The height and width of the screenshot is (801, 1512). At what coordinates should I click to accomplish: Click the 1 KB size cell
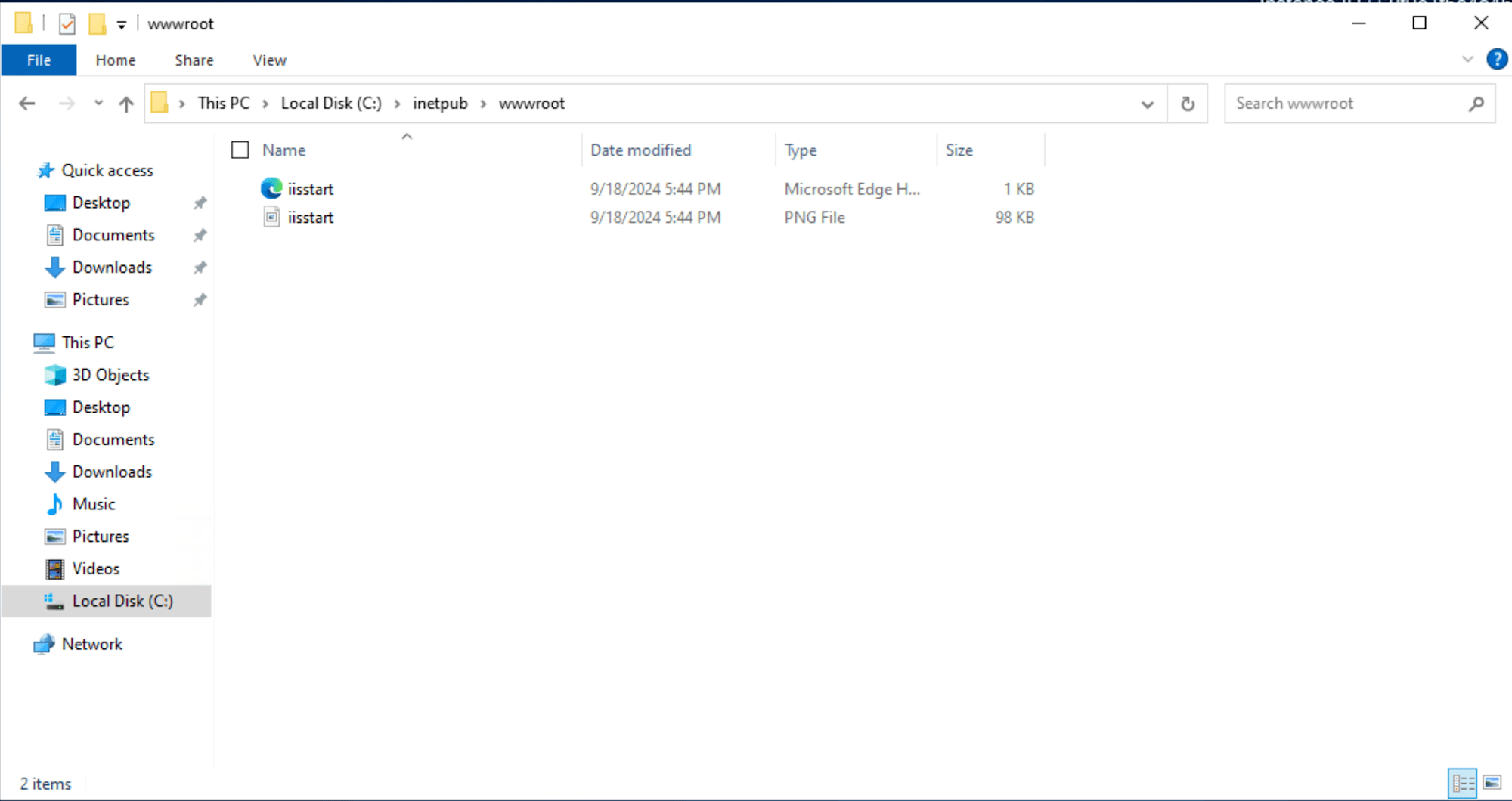click(1018, 189)
